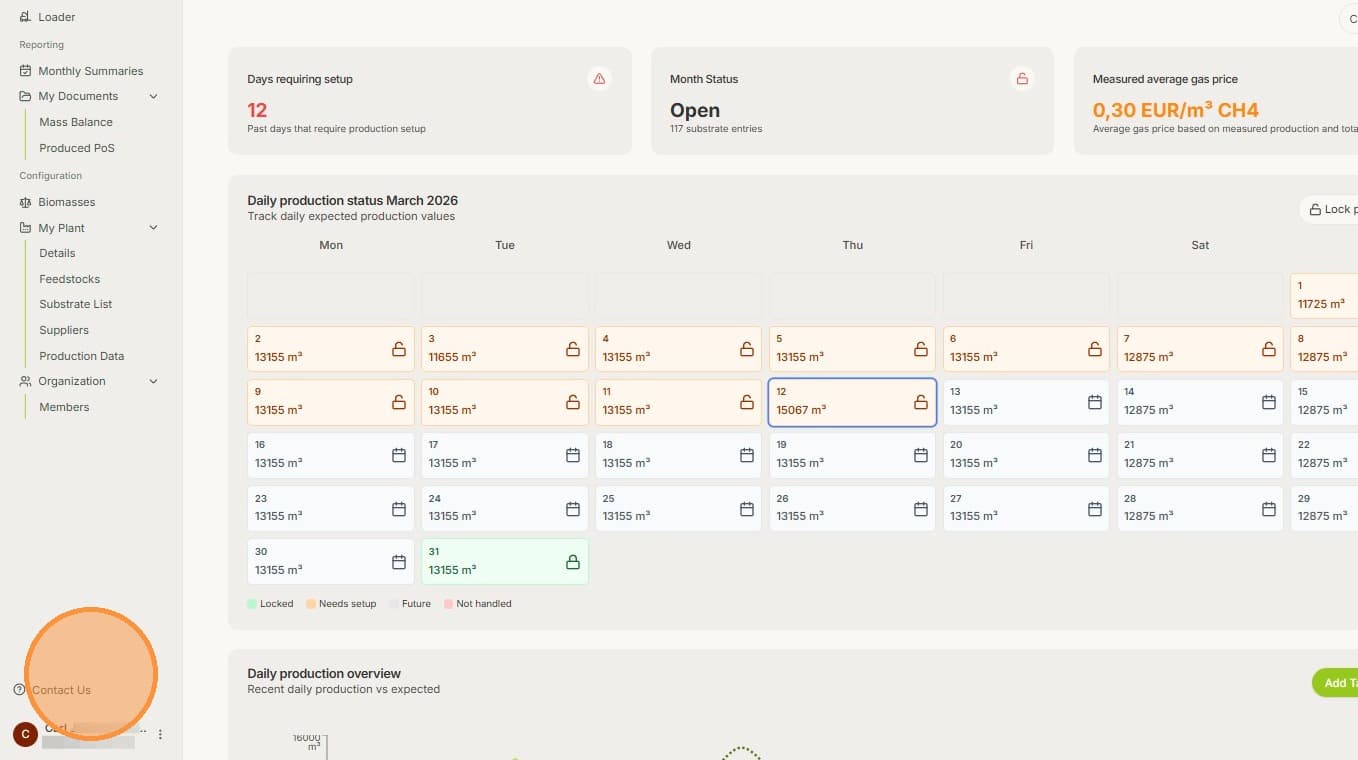Image resolution: width=1358 pixels, height=760 pixels.
Task: Collapse the My Plant section chevron
Action: coord(153,228)
